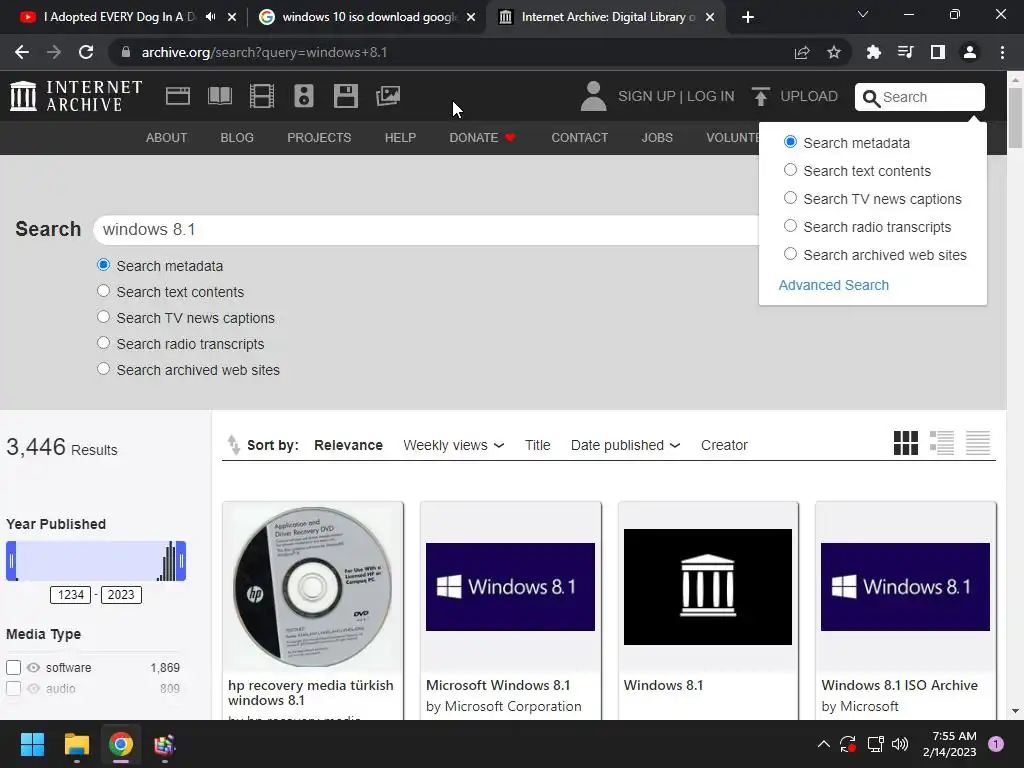This screenshot has height=768, width=1024.
Task: Open the Software floppy disk icon
Action: click(x=345, y=96)
